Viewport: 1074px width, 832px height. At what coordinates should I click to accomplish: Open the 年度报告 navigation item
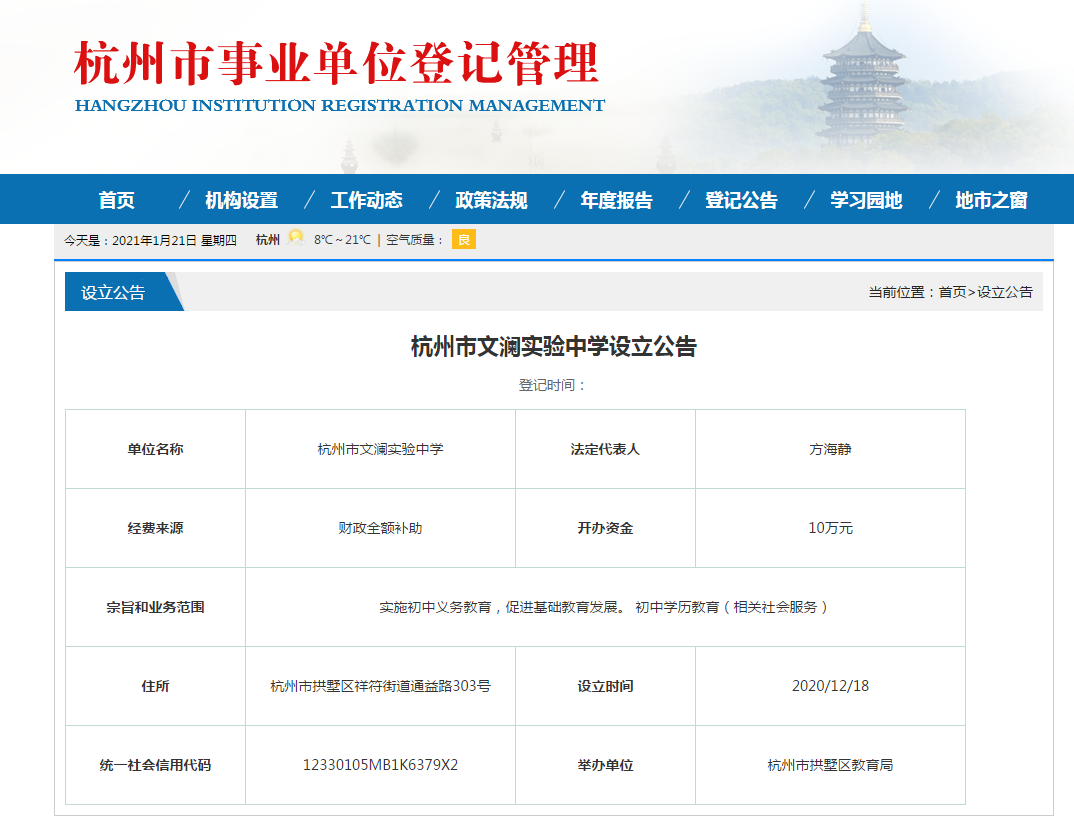coord(616,200)
